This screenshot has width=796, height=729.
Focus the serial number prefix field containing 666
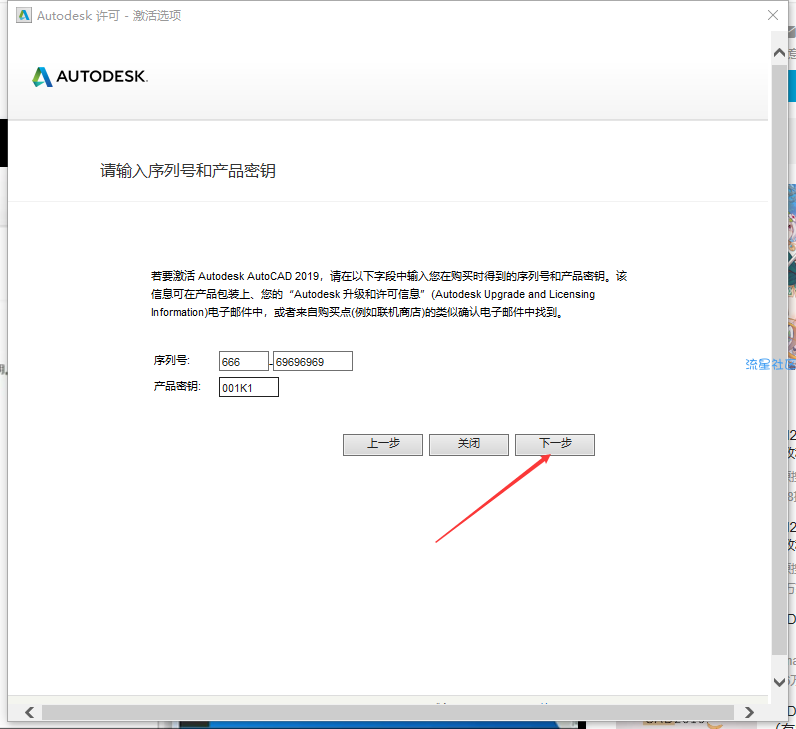point(244,361)
